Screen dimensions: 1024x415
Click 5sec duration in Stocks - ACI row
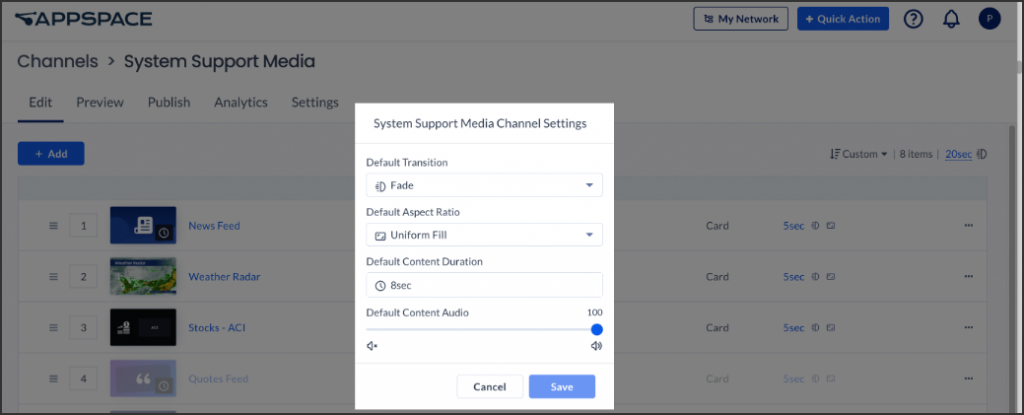[x=793, y=327]
